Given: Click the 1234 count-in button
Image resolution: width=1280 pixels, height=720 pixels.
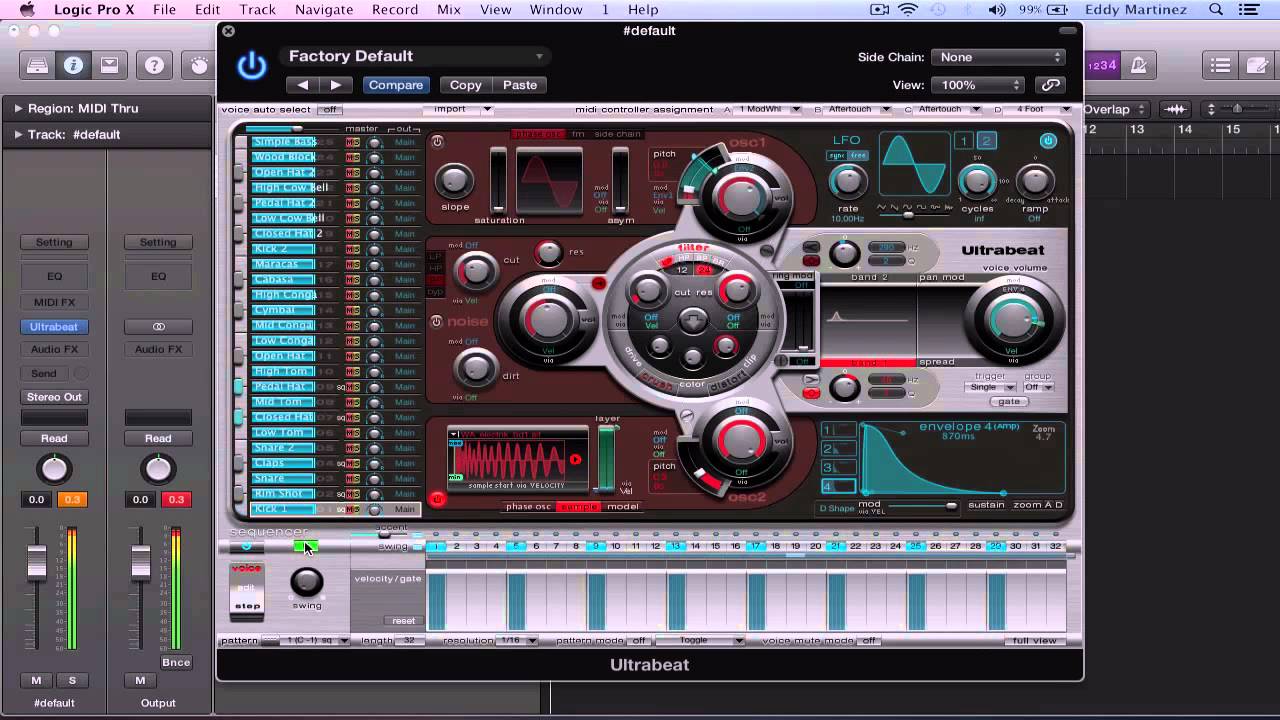Looking at the screenshot, I should [1102, 66].
